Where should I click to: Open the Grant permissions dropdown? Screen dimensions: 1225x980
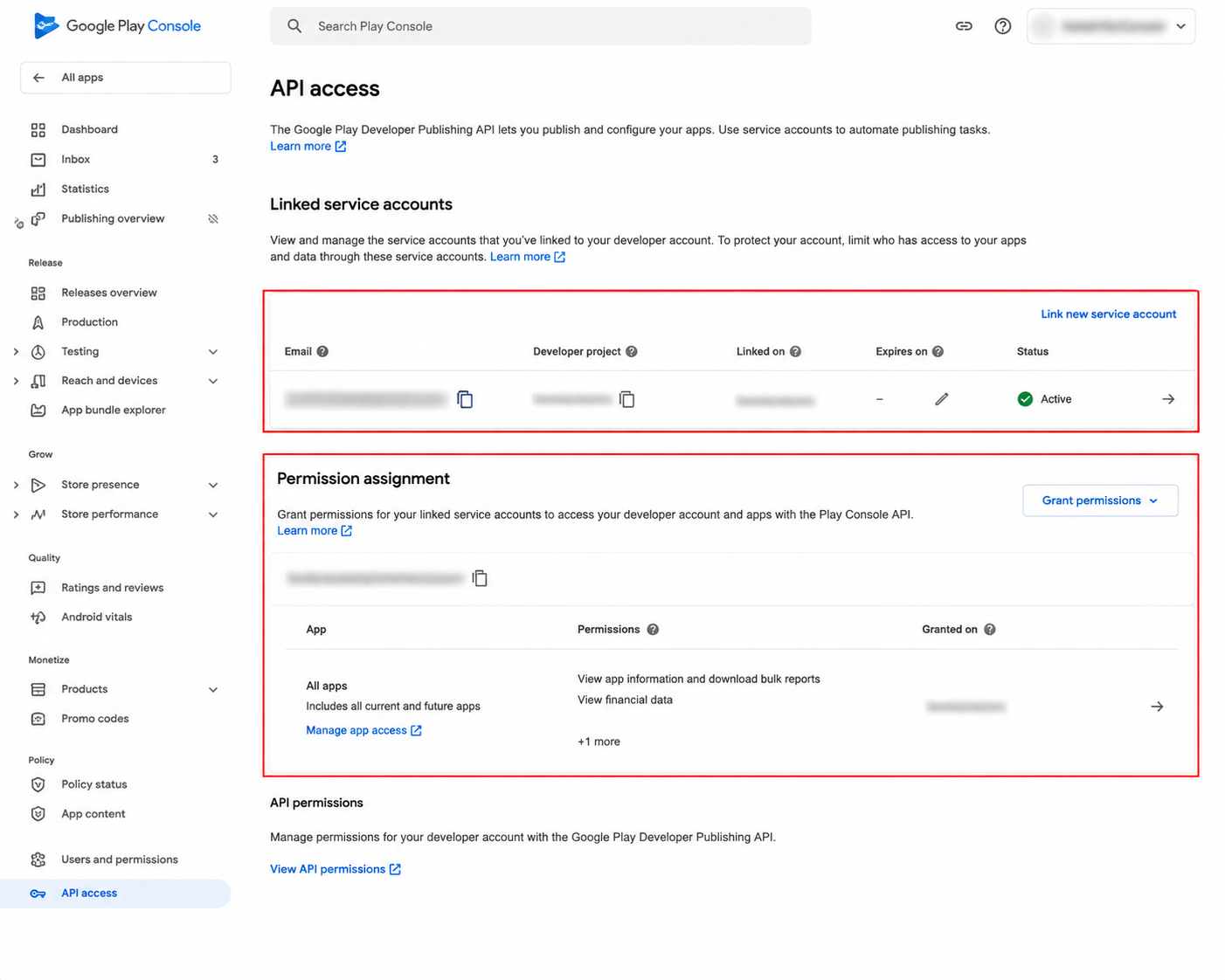[x=1100, y=500]
